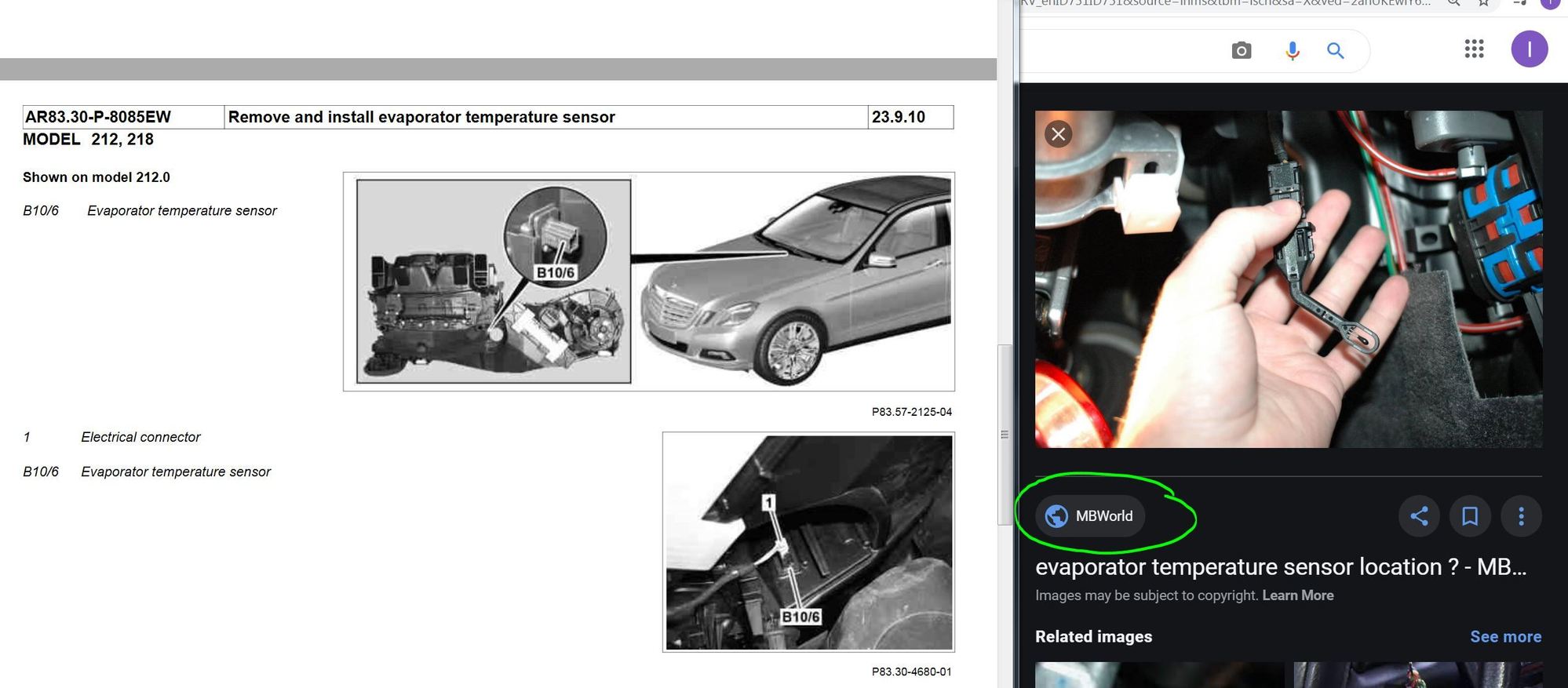Visit the MBWorld source site

click(1090, 516)
